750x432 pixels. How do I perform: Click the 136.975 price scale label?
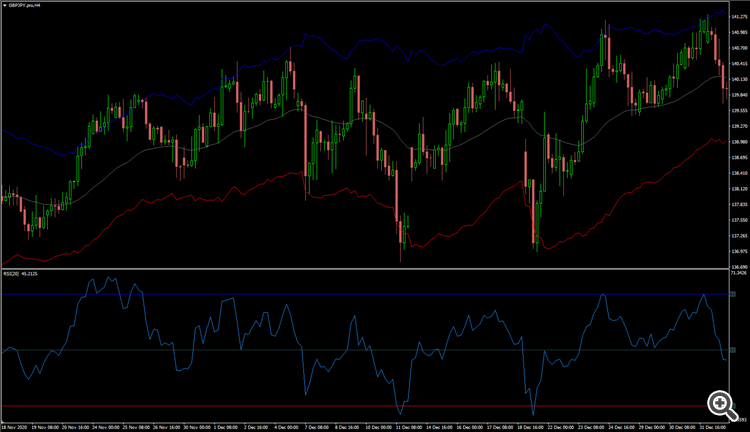[x=739, y=251]
